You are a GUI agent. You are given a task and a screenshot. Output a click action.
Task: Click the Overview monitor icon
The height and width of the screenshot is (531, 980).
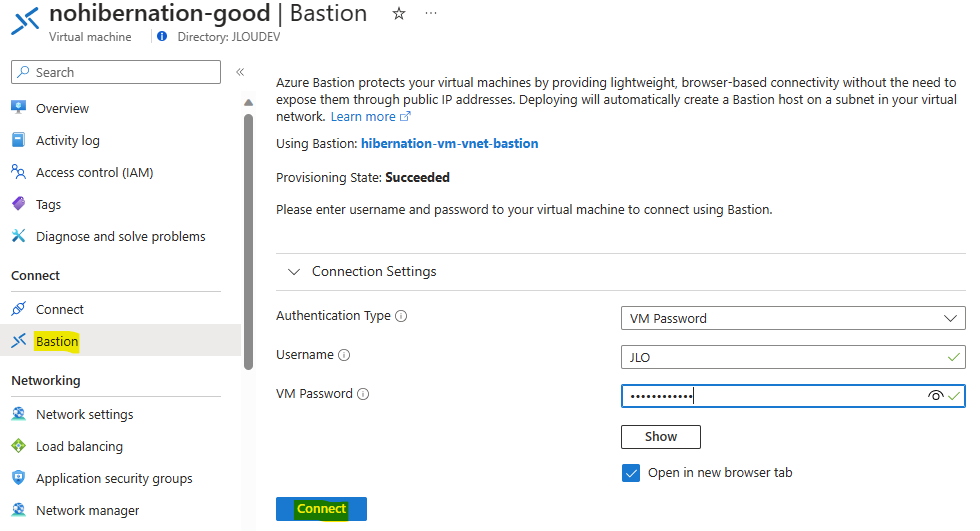click(x=19, y=107)
